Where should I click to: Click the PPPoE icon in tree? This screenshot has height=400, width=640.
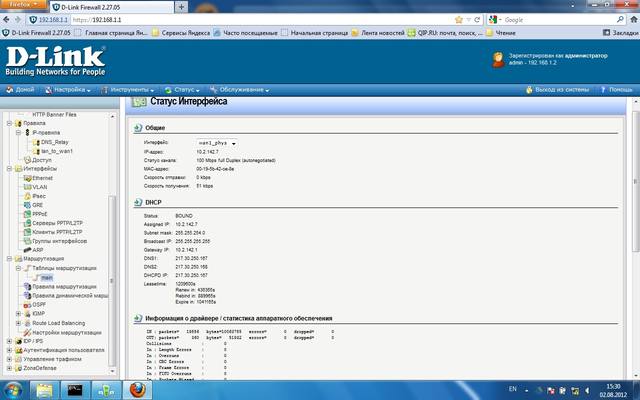point(27,214)
